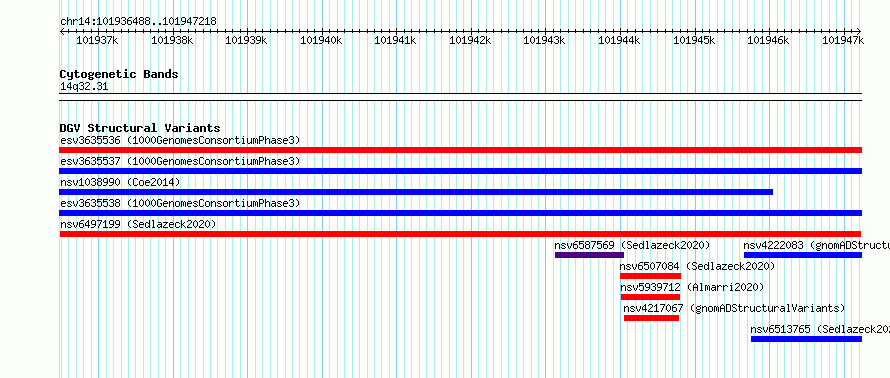890x378 pixels.
Task: Click the 101947k ruler tick label
Action: tap(843, 40)
